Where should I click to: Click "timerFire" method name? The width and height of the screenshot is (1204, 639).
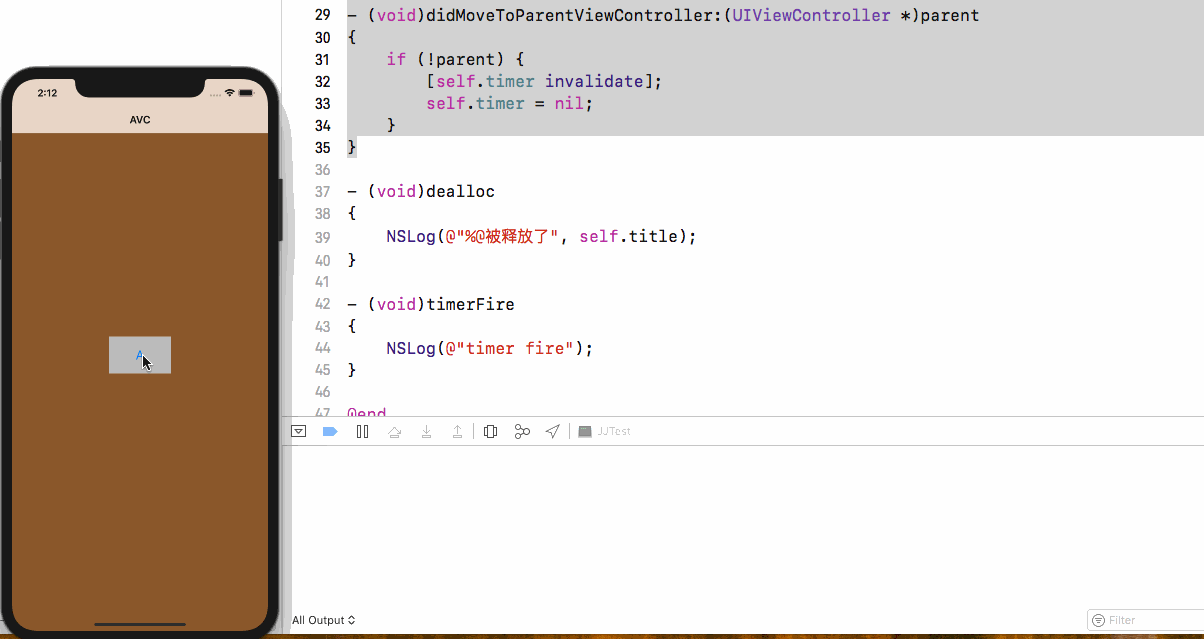coord(470,304)
